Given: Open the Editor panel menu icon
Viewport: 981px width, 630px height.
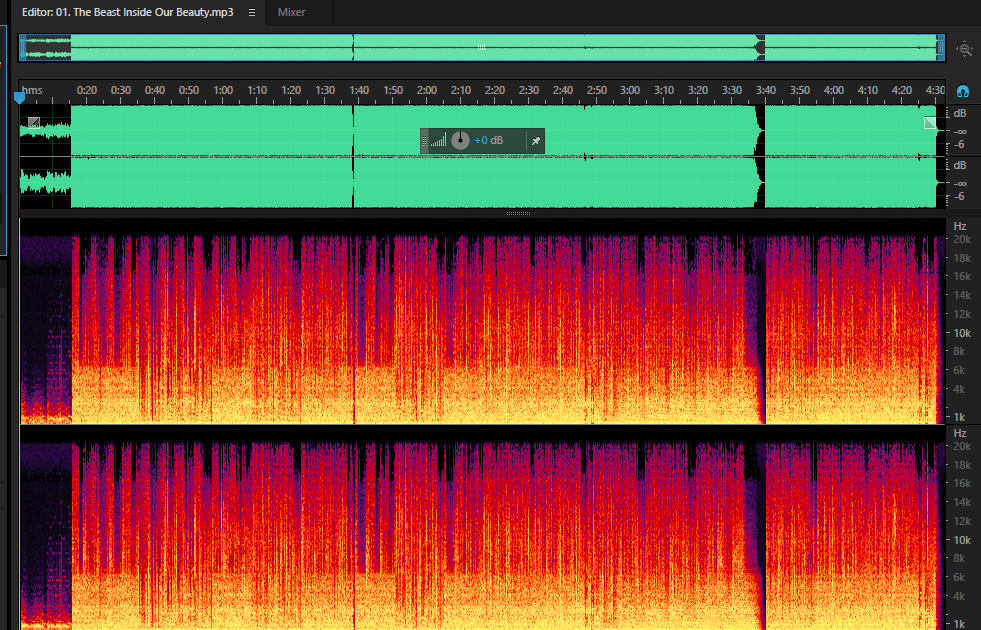Looking at the screenshot, I should pos(252,13).
